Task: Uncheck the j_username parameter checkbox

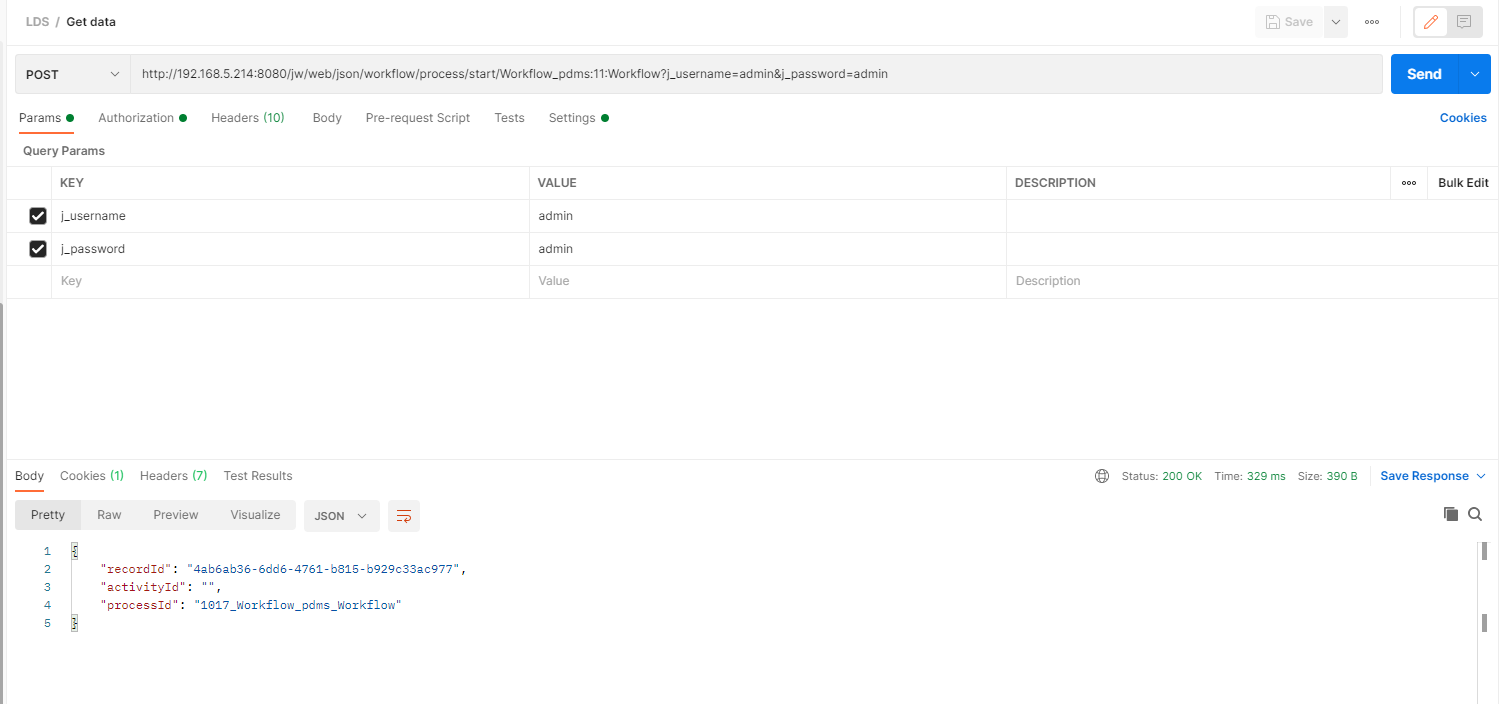Action: (38, 216)
